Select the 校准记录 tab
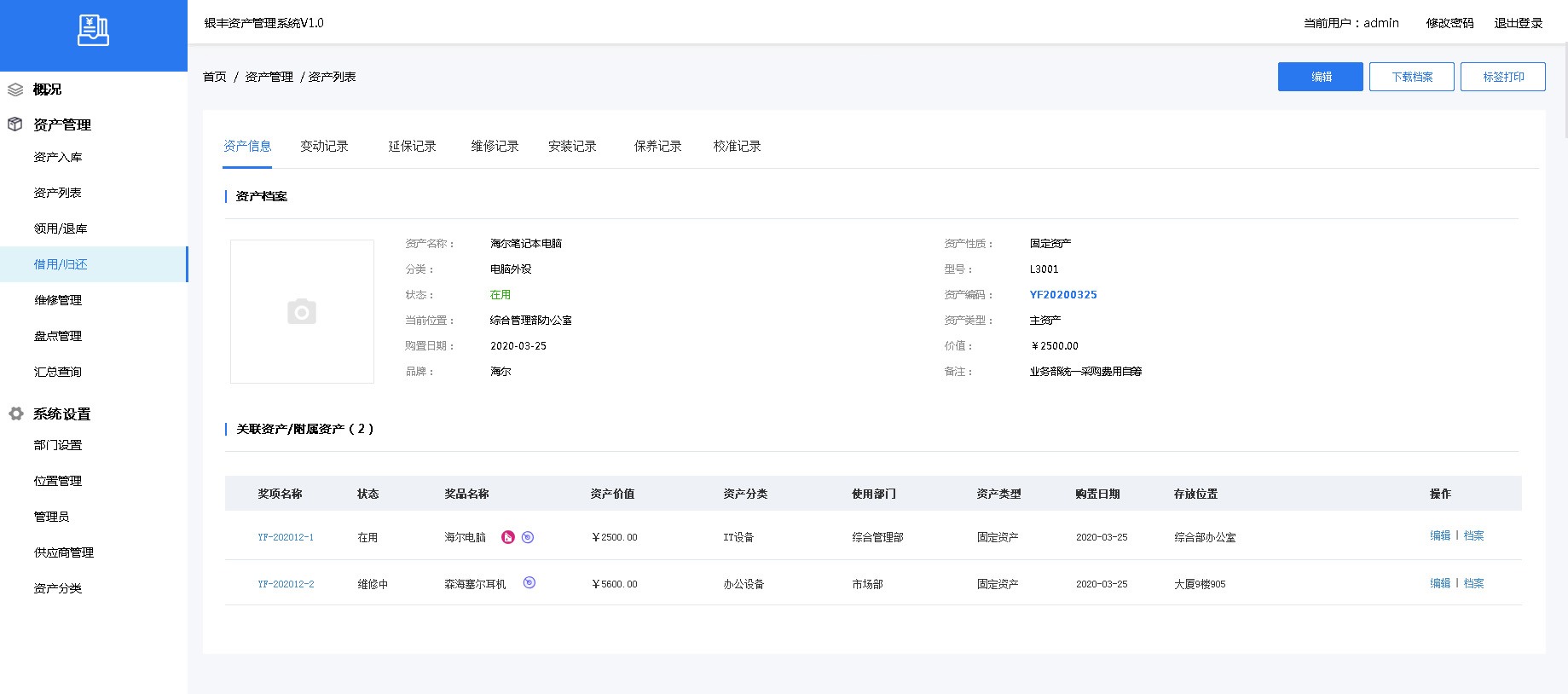The height and width of the screenshot is (694, 1568). 737,147
